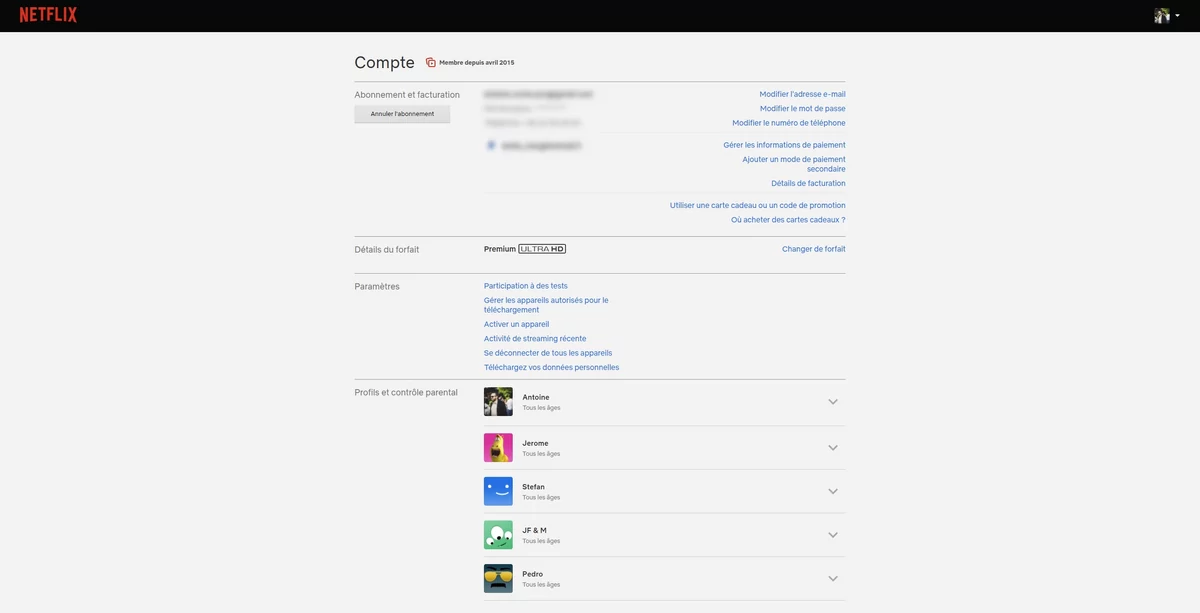The width and height of the screenshot is (1200, 613).
Task: Click the Détails du forfait section label
Action: [387, 250]
